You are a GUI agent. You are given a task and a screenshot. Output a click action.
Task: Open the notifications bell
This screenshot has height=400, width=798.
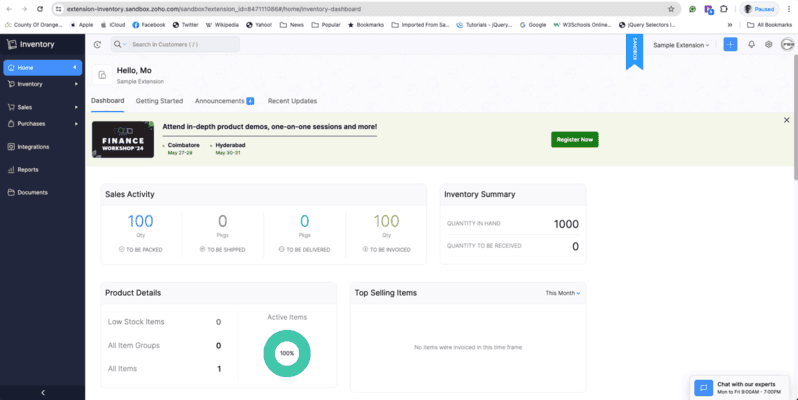[750, 44]
